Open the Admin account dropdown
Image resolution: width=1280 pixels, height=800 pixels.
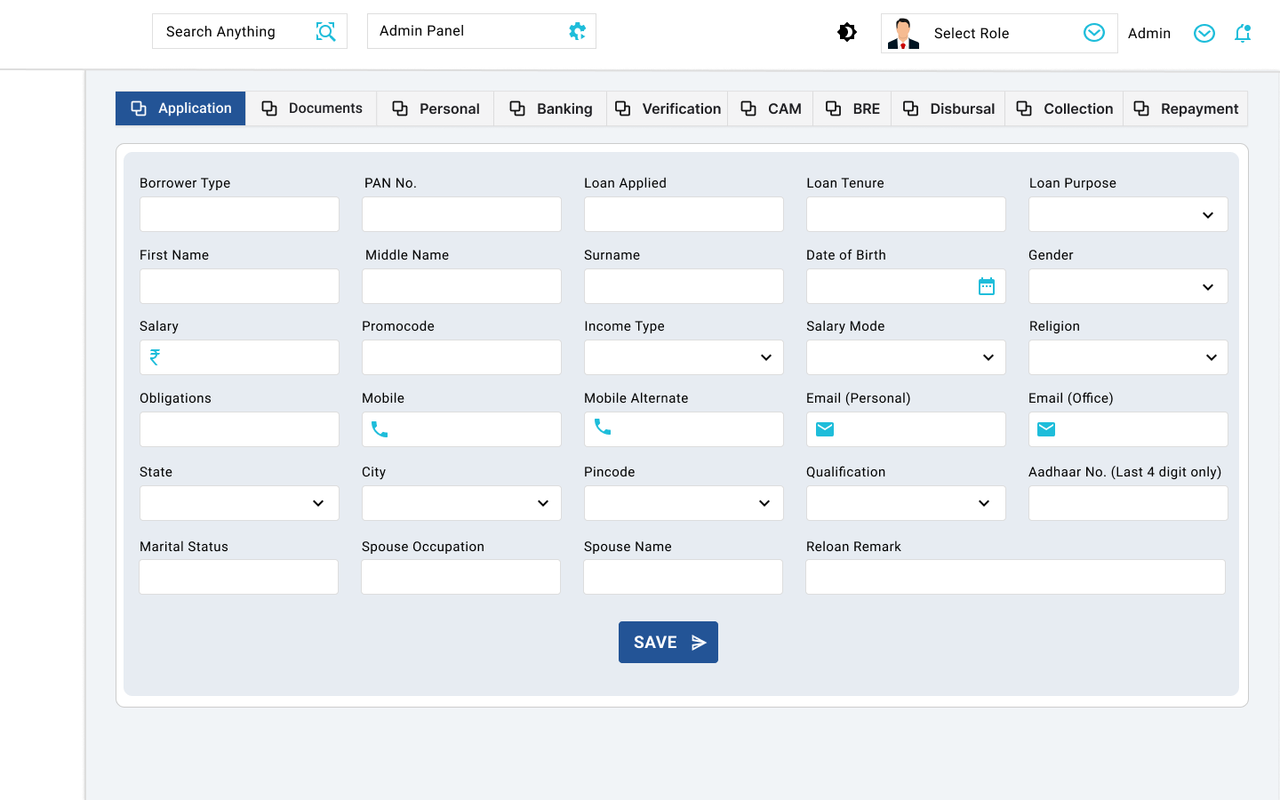tap(1204, 33)
